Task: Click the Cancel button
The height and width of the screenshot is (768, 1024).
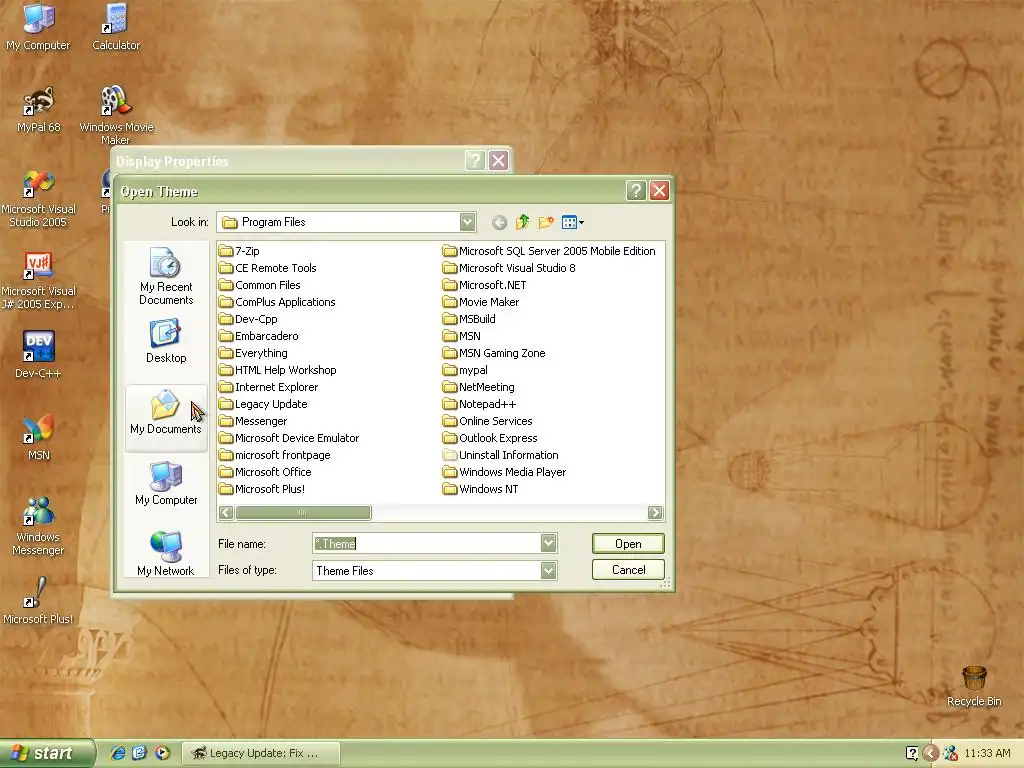Action: 628,569
